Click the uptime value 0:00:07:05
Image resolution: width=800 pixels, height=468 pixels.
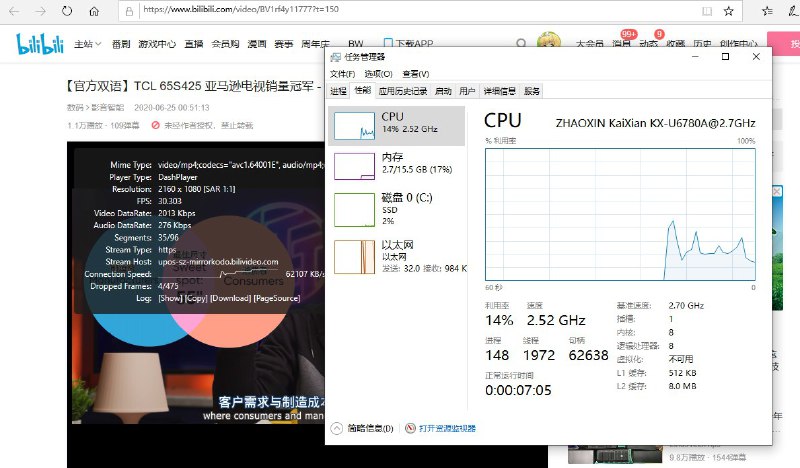pyautogui.click(x=518, y=390)
